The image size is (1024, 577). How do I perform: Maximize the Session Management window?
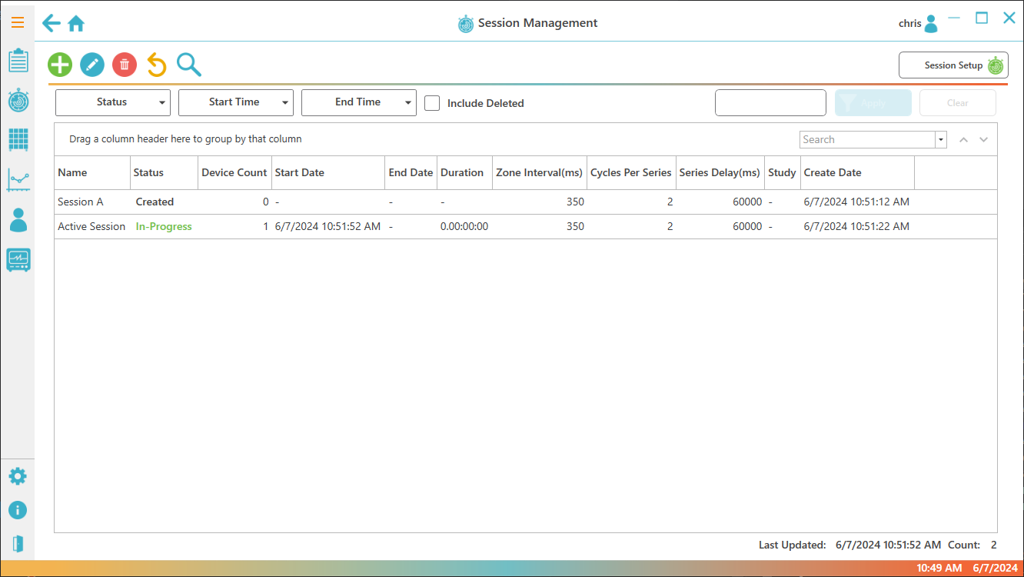pos(982,18)
